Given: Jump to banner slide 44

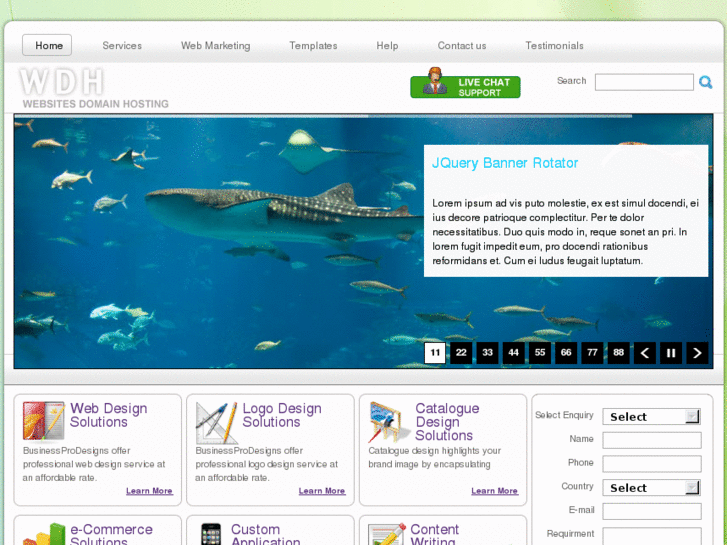Looking at the screenshot, I should pos(513,353).
